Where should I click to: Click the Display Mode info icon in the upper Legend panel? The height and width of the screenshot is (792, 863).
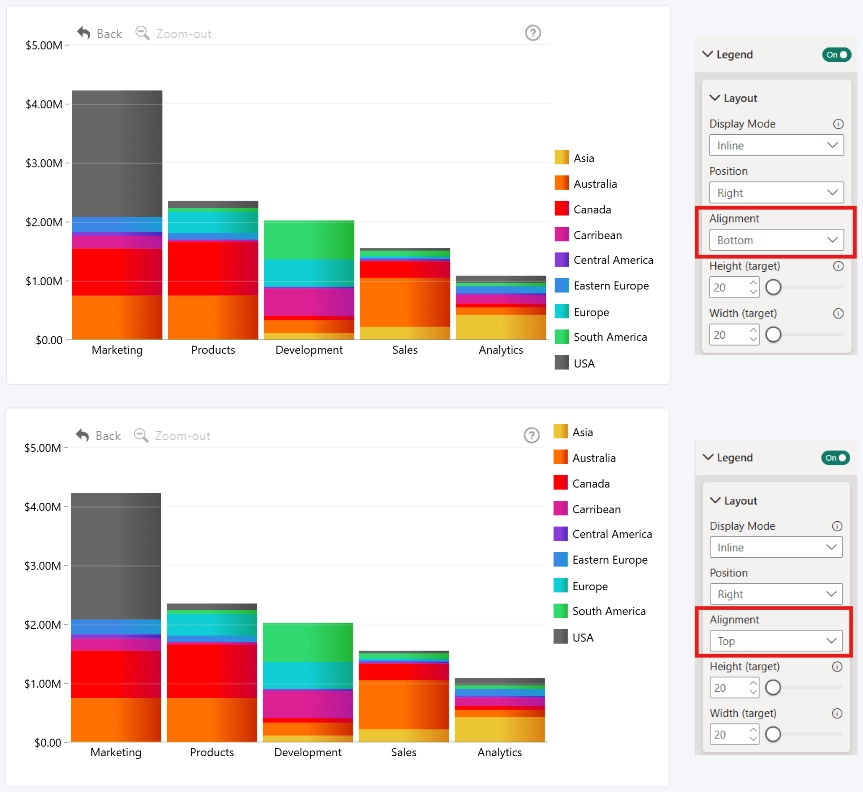838,124
